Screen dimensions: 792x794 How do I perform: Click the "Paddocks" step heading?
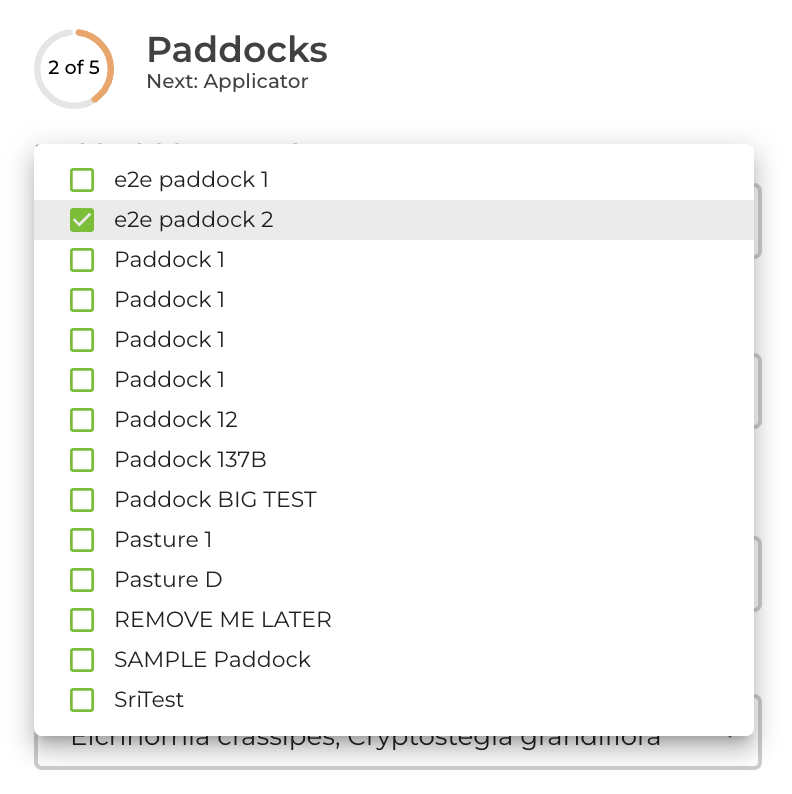pos(237,50)
